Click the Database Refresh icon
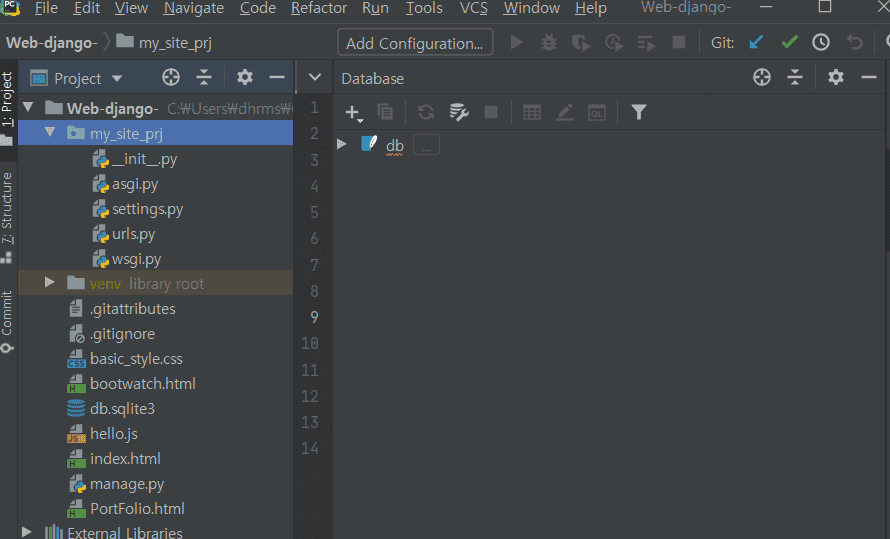The width and height of the screenshot is (890, 539). [426, 112]
